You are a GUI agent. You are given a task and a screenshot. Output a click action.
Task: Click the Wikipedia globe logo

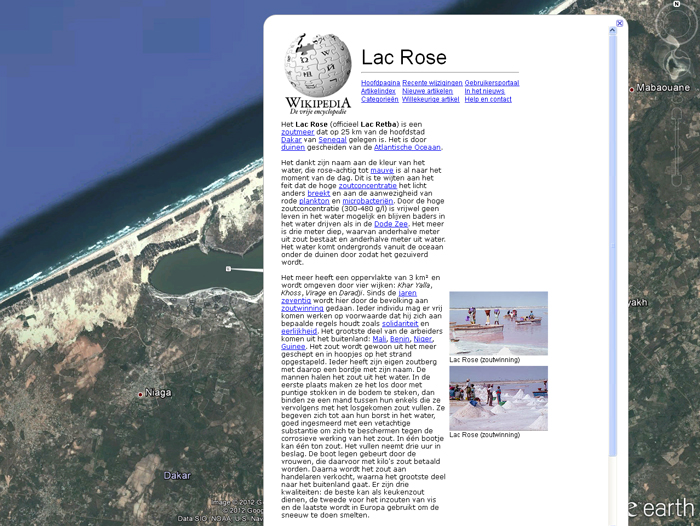click(318, 65)
